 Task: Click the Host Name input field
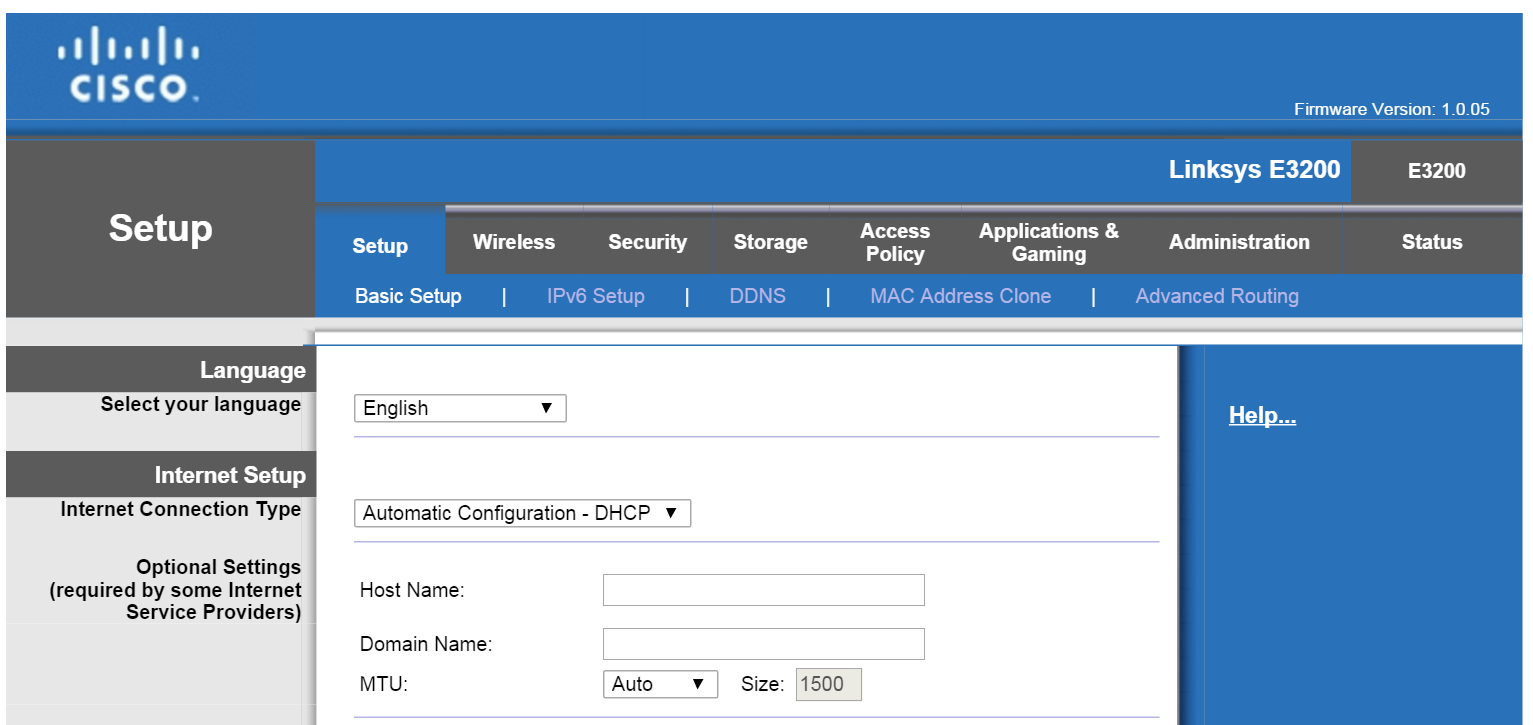[763, 590]
